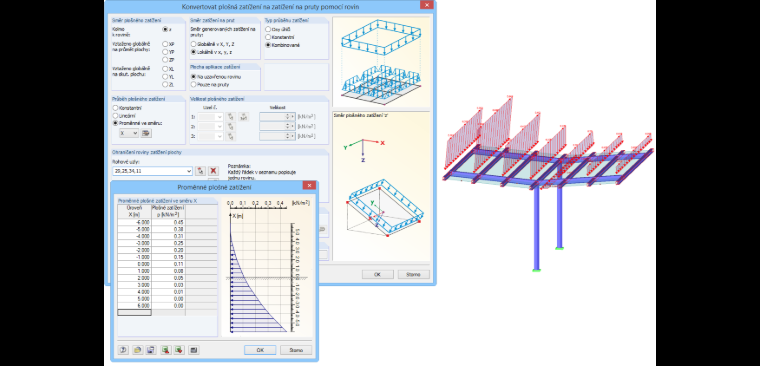Click the save diskette icon in variable load dialog

pos(151,350)
